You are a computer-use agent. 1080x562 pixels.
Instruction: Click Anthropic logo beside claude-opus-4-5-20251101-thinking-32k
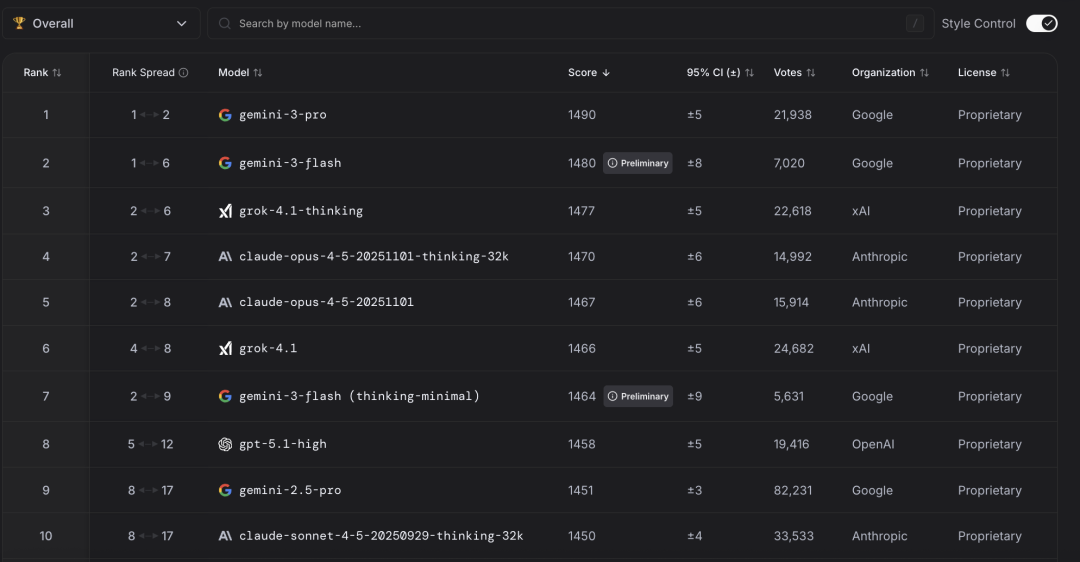point(225,256)
